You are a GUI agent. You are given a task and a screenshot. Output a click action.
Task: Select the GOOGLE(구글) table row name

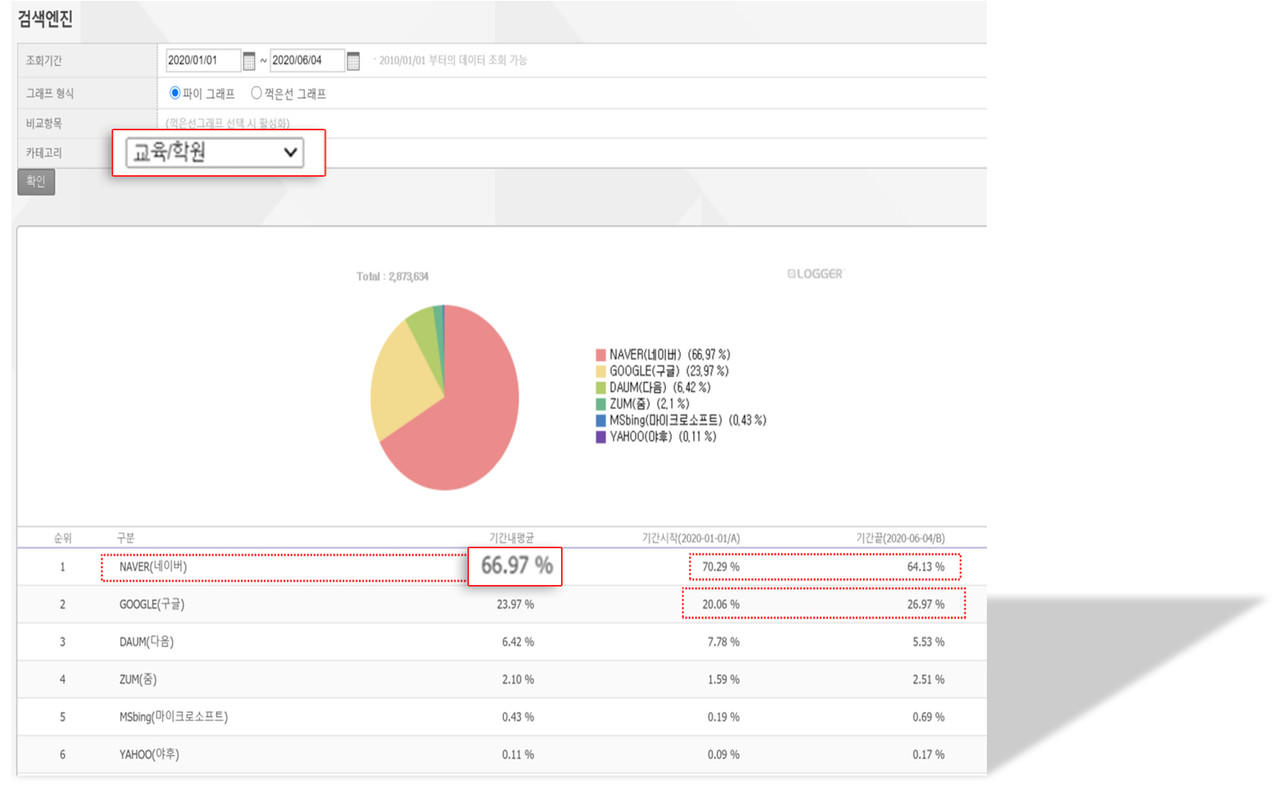151,605
